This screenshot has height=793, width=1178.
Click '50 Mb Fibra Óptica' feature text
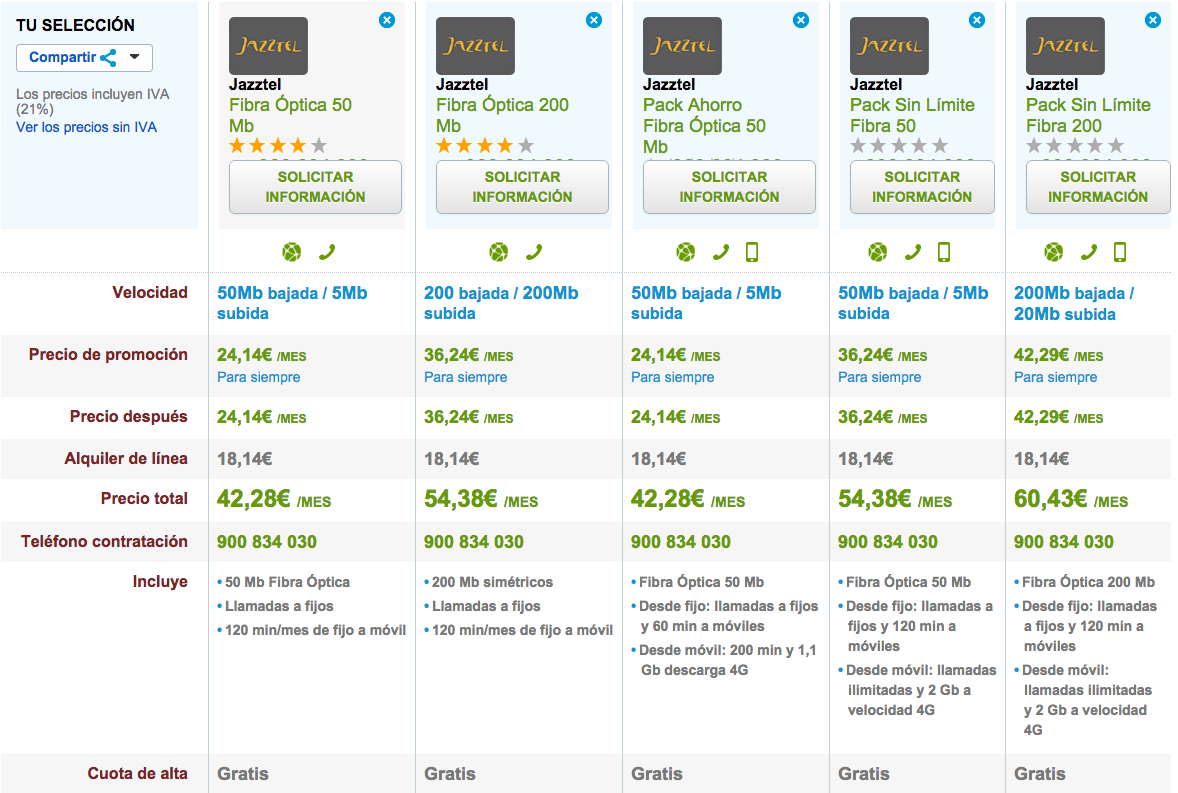[x=287, y=582]
